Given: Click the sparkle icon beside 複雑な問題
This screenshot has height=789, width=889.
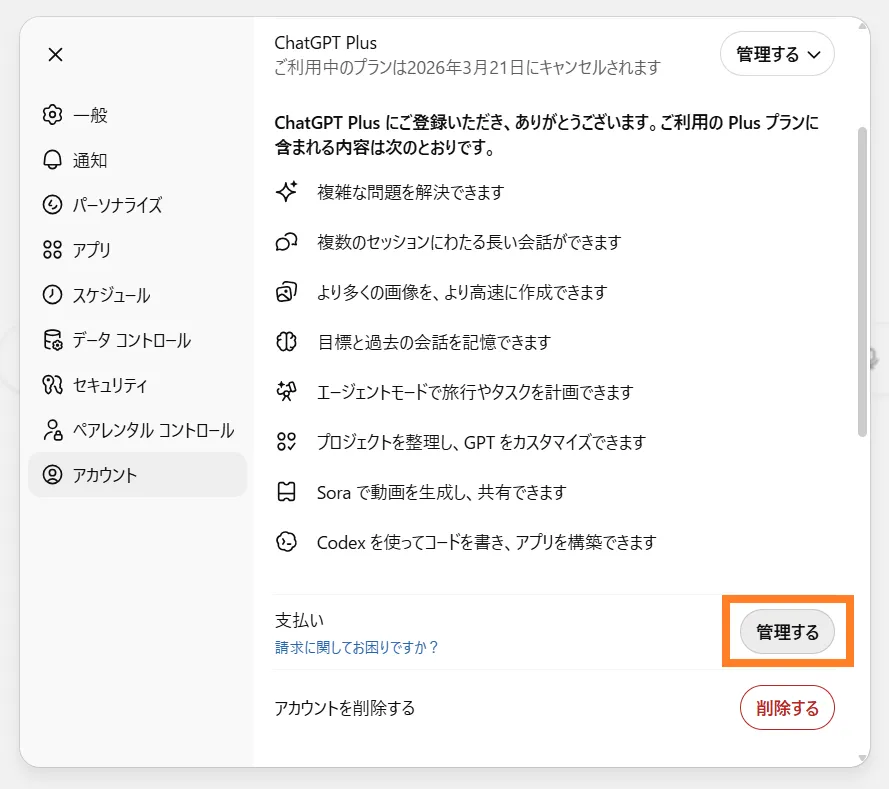Looking at the screenshot, I should 287,192.
